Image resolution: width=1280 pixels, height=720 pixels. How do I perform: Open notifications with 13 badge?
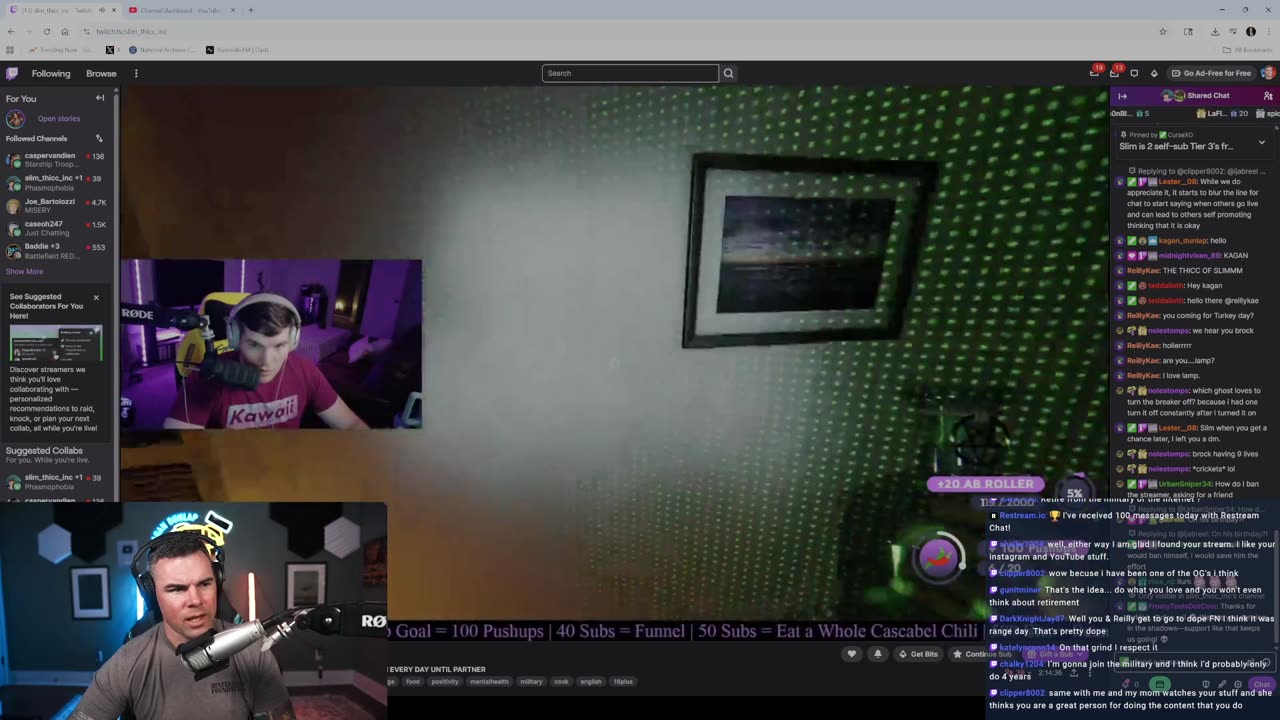[x=1114, y=73]
